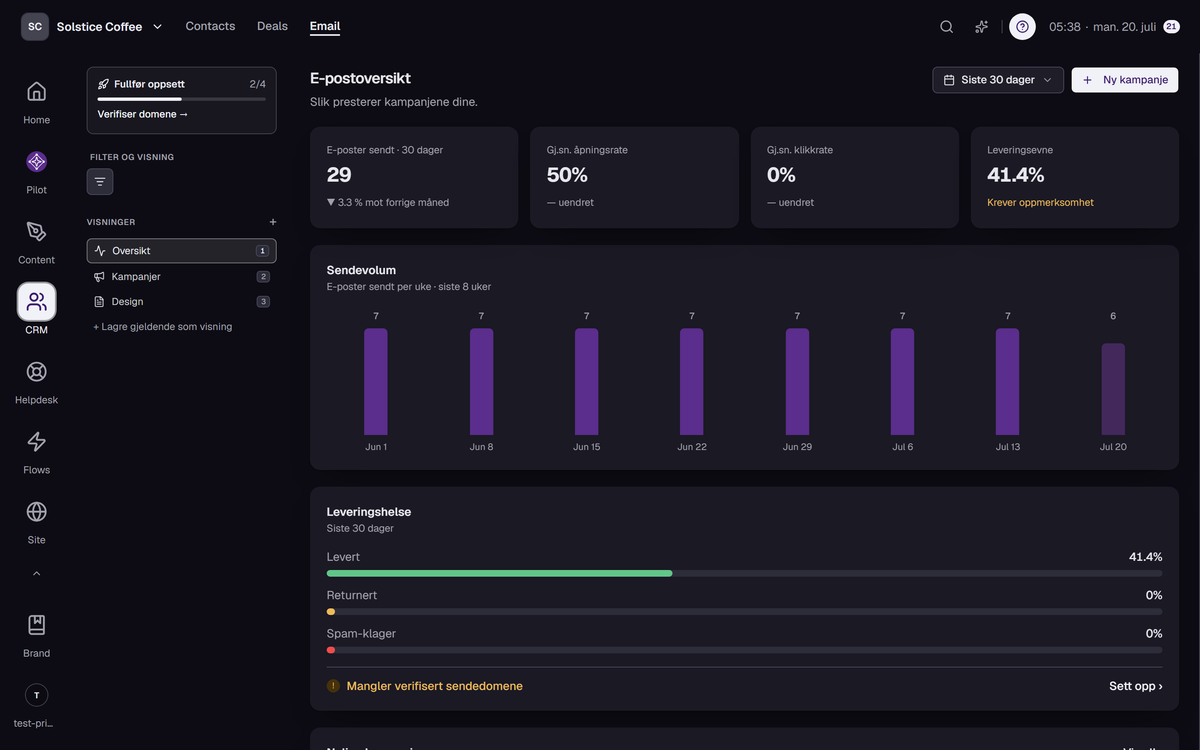This screenshot has height=750, width=1200.
Task: Select the Oversikt view
Action: coord(181,251)
